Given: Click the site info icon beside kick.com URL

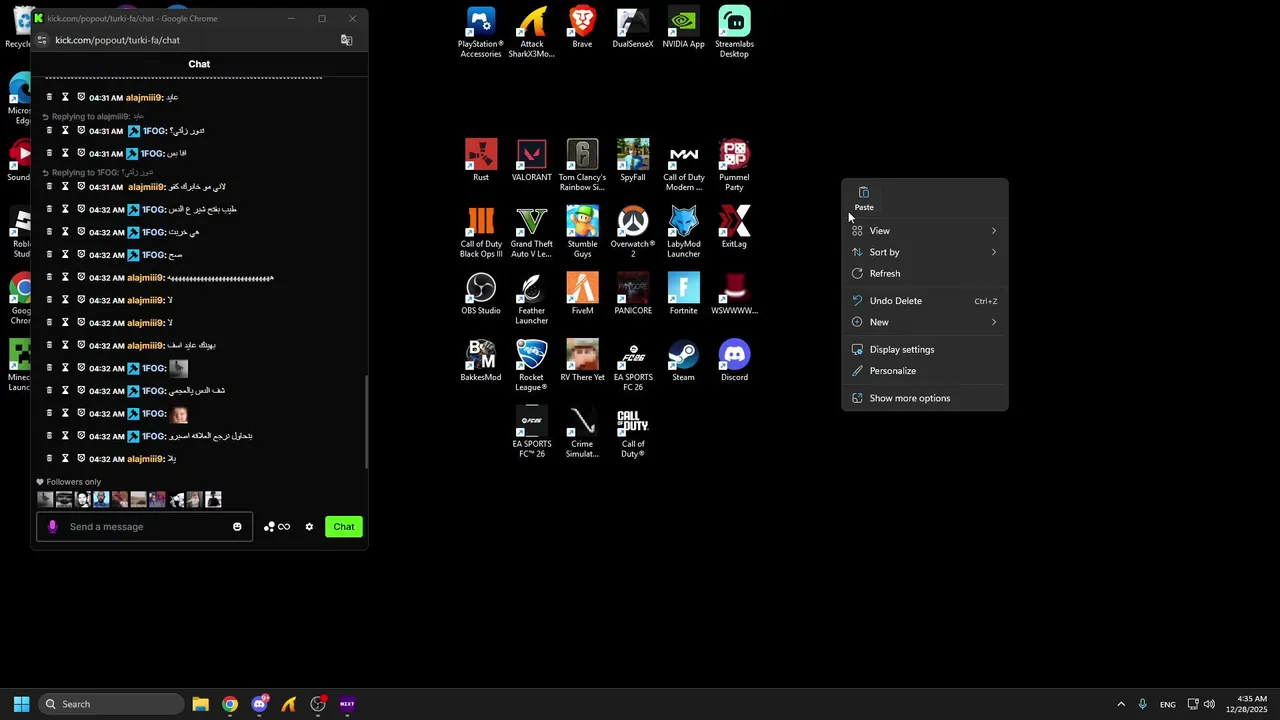Looking at the screenshot, I should [x=41, y=40].
